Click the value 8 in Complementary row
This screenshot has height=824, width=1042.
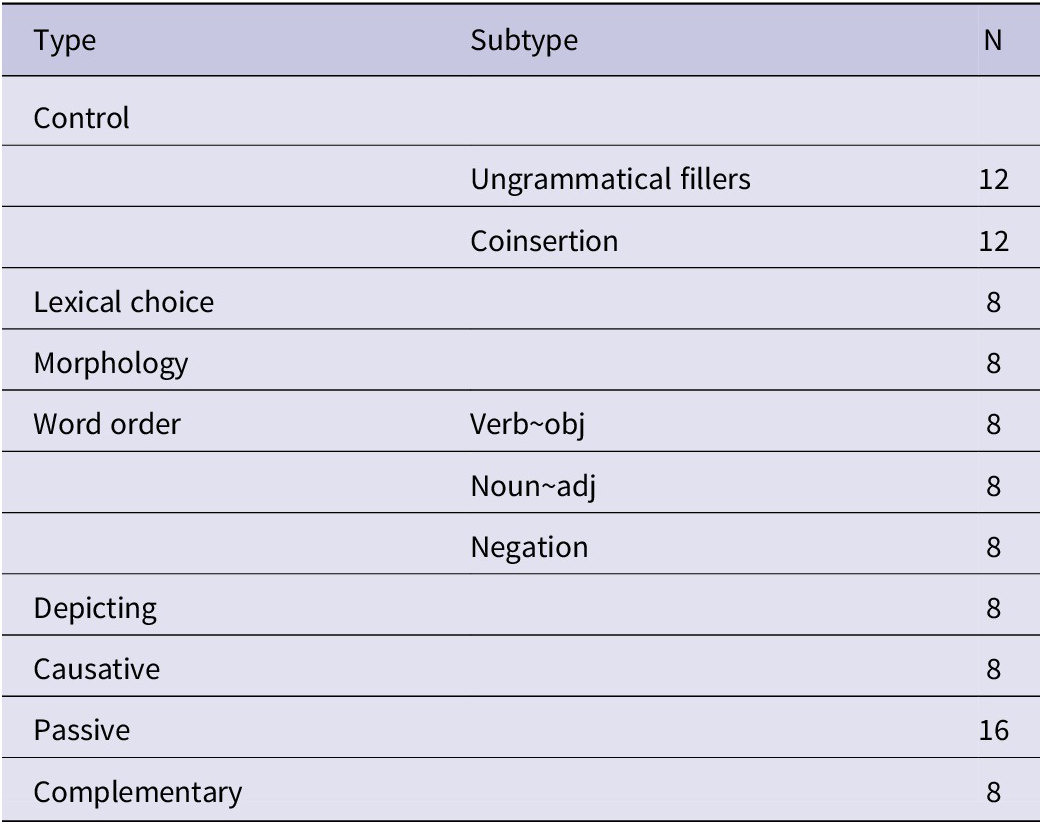pos(993,792)
